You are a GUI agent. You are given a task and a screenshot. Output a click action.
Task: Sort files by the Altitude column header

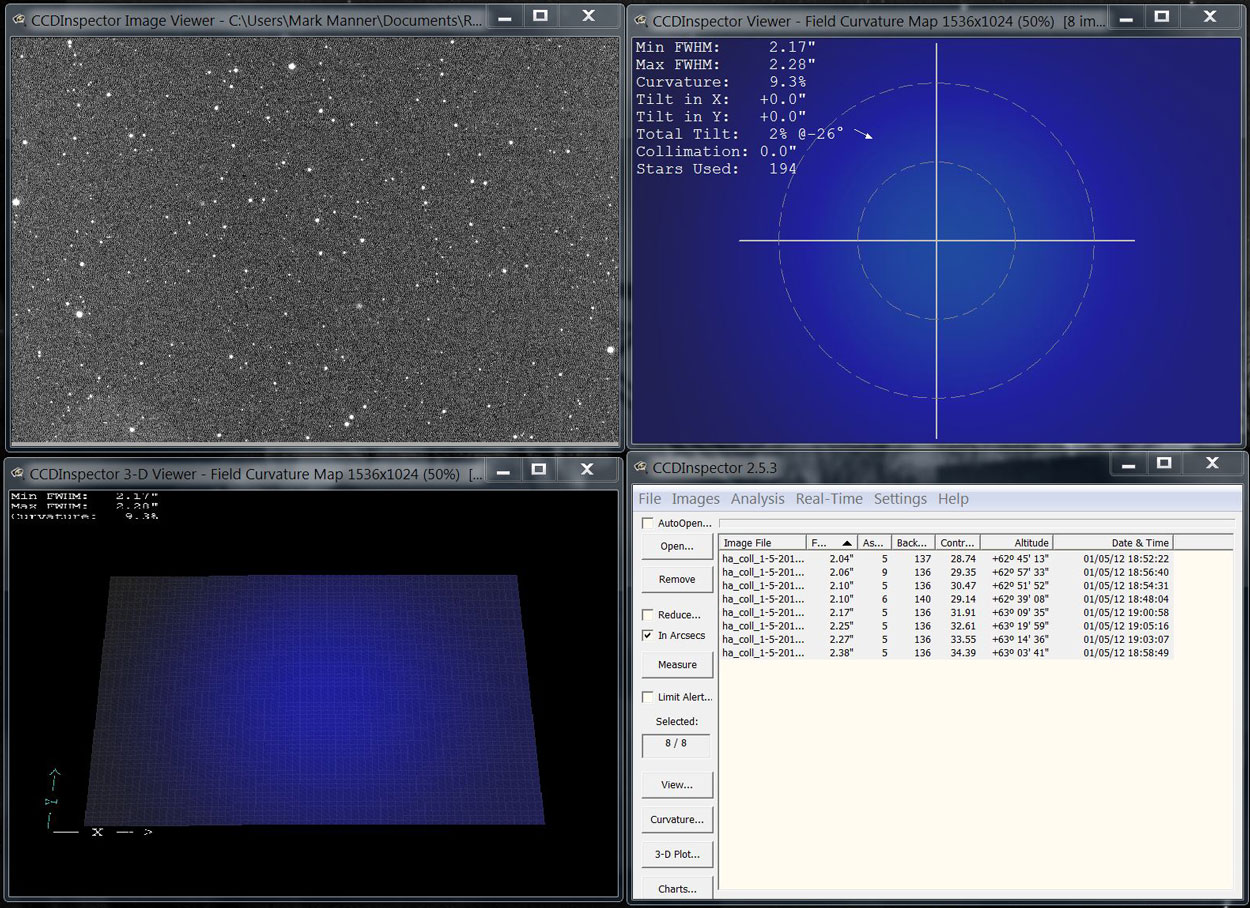coord(1016,543)
